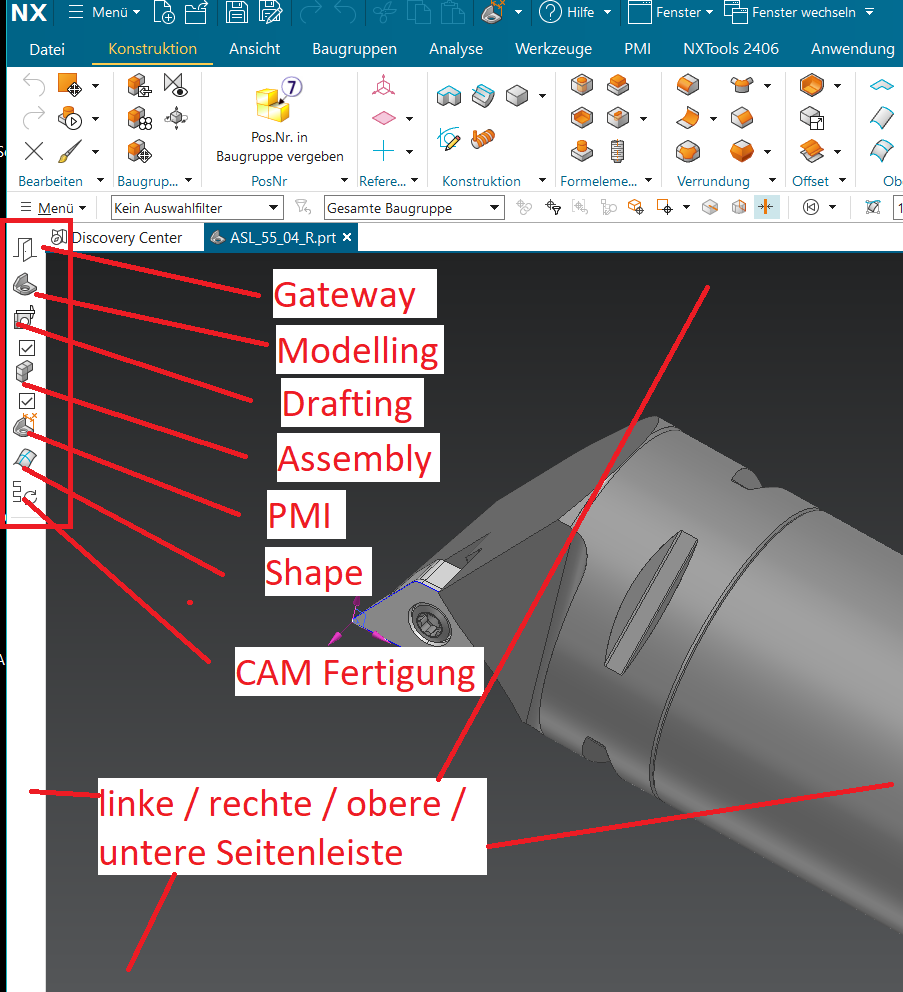Open the Menü button in the title bar
Image resolution: width=903 pixels, height=992 pixels.
(x=104, y=12)
